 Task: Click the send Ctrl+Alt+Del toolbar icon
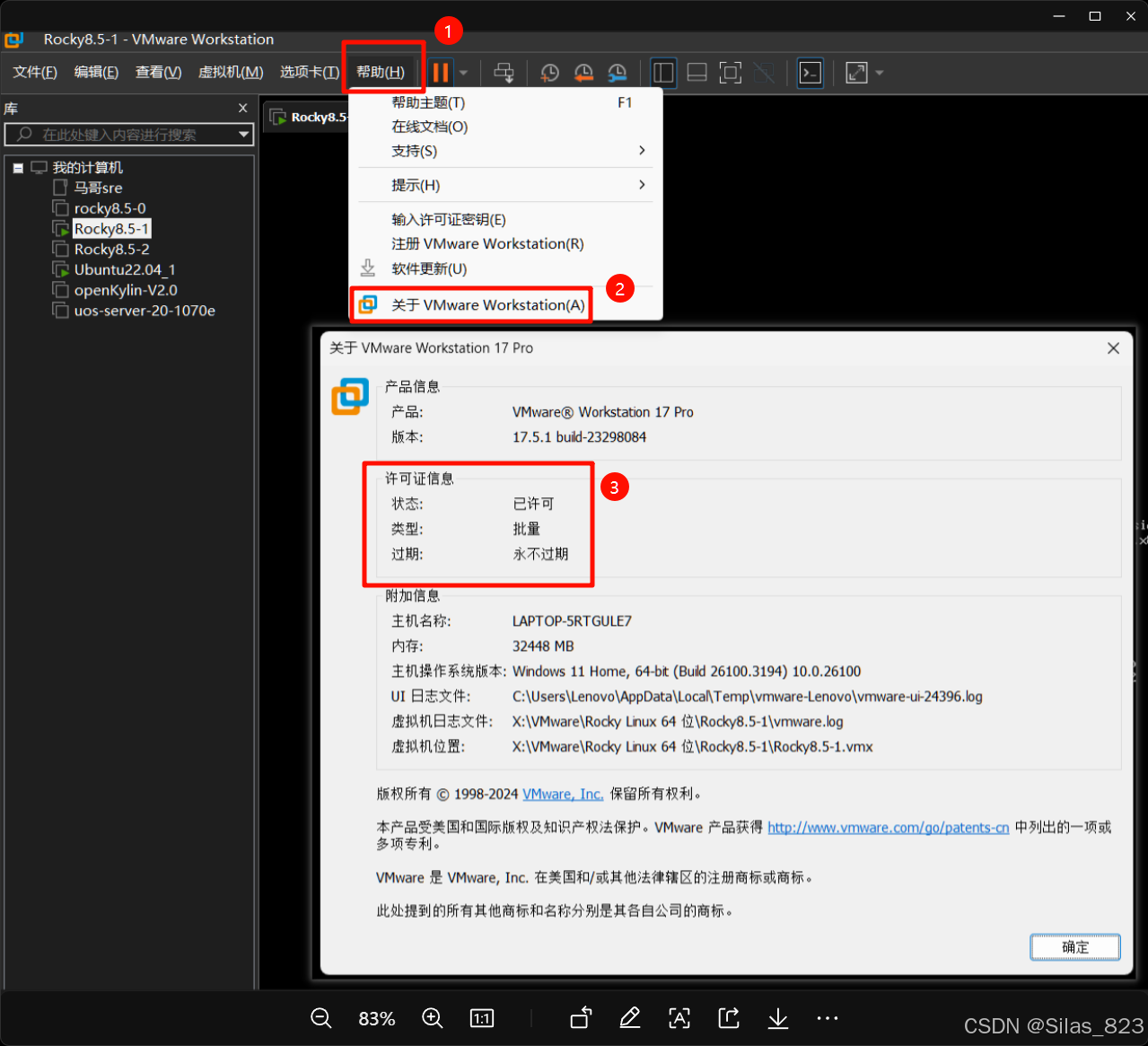tap(504, 73)
